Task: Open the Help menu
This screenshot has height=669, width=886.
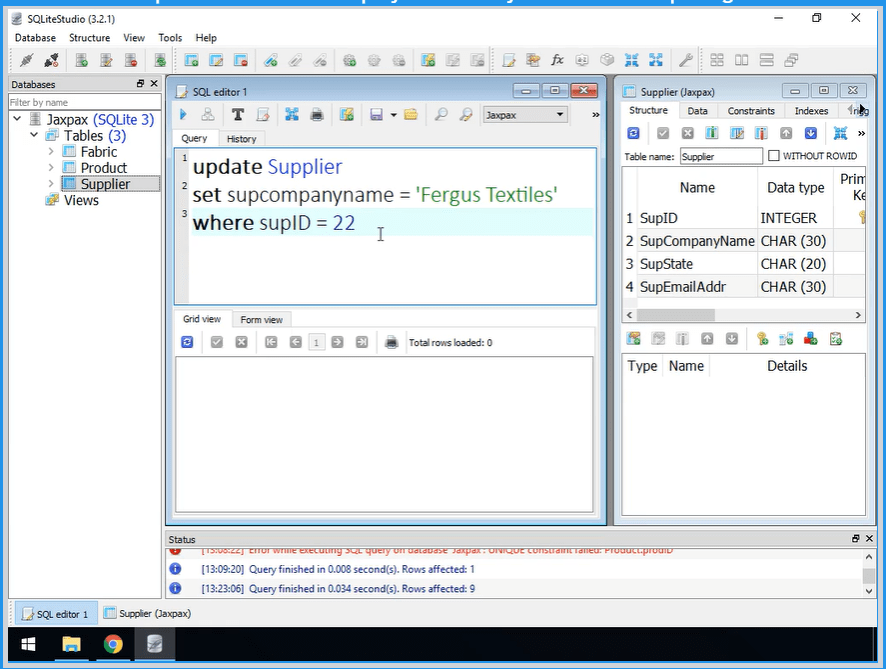Action: pos(206,38)
